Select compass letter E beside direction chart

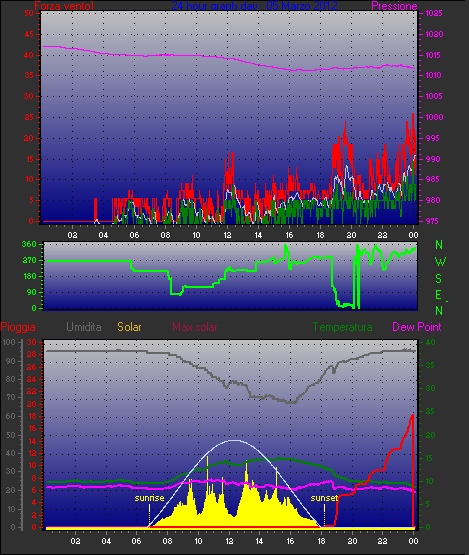tap(438, 295)
